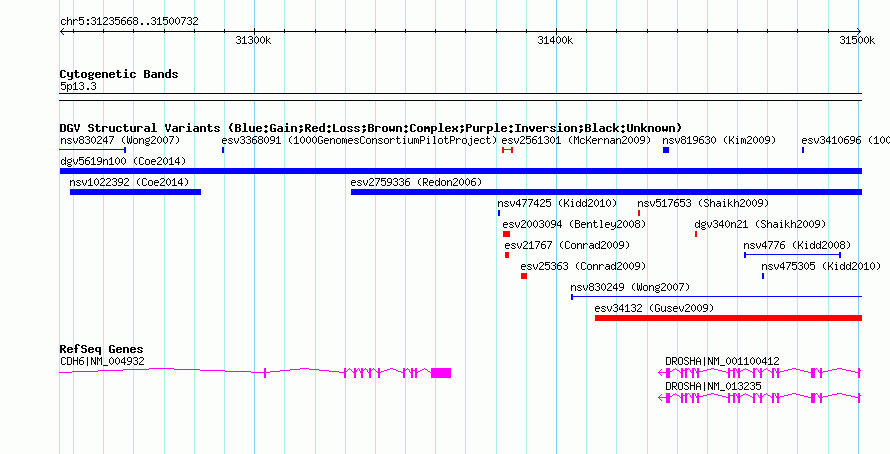Select the RefSeq Genes track title
Screen dimensions: 890x454
pos(102,349)
